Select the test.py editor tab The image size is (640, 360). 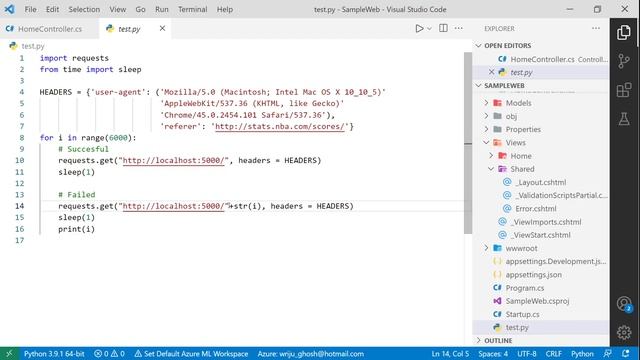point(129,29)
